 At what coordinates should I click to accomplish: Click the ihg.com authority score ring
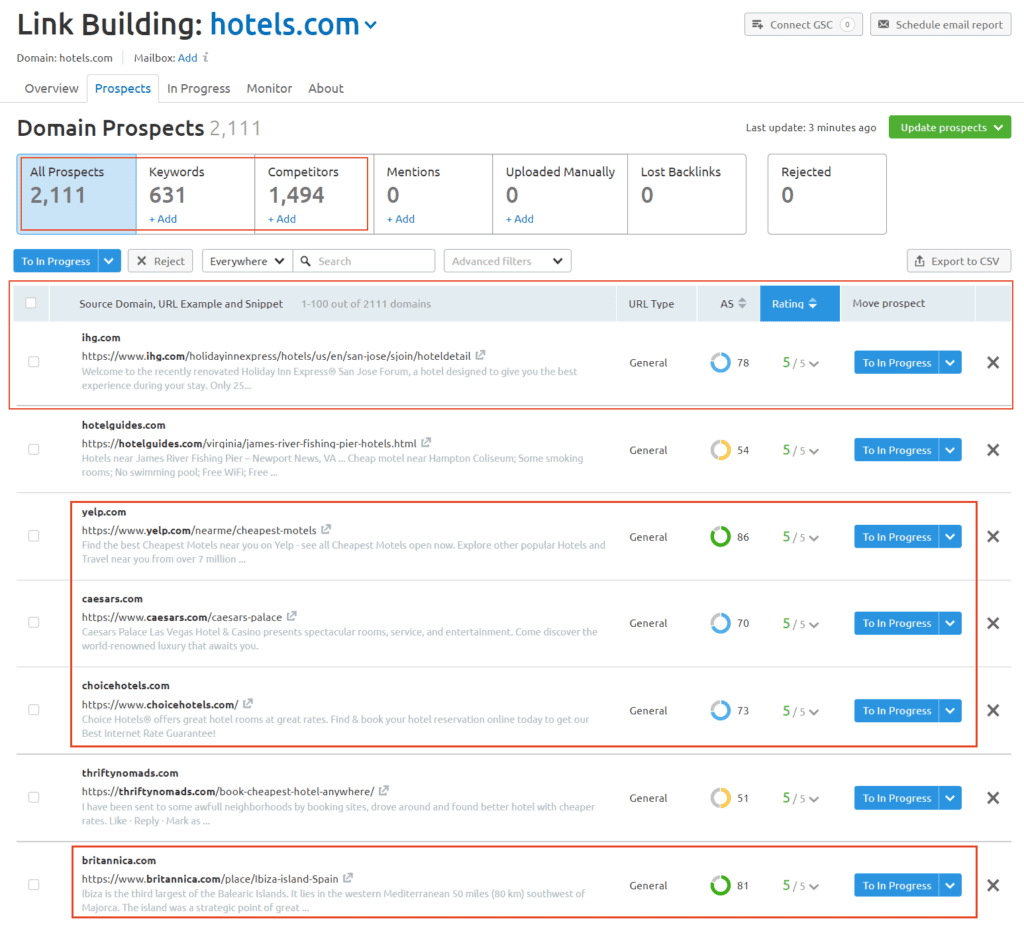(720, 362)
